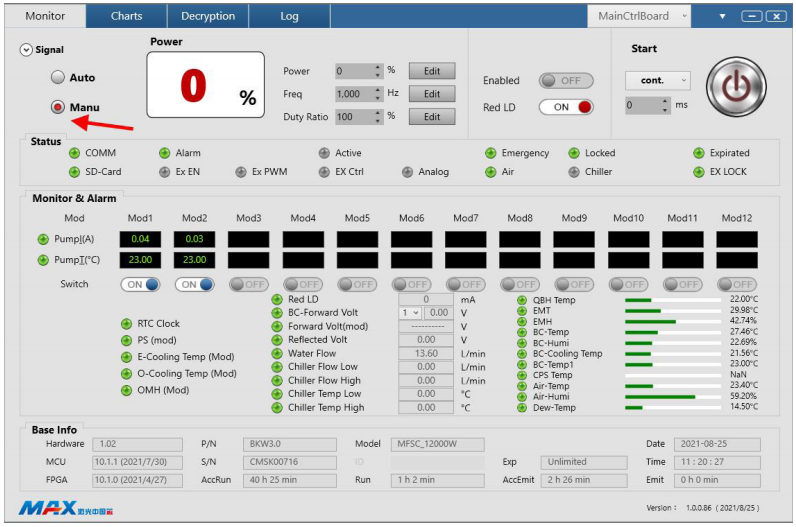Click the EX LOCK status indicator
Screen dimensions: 796x527
[699, 172]
